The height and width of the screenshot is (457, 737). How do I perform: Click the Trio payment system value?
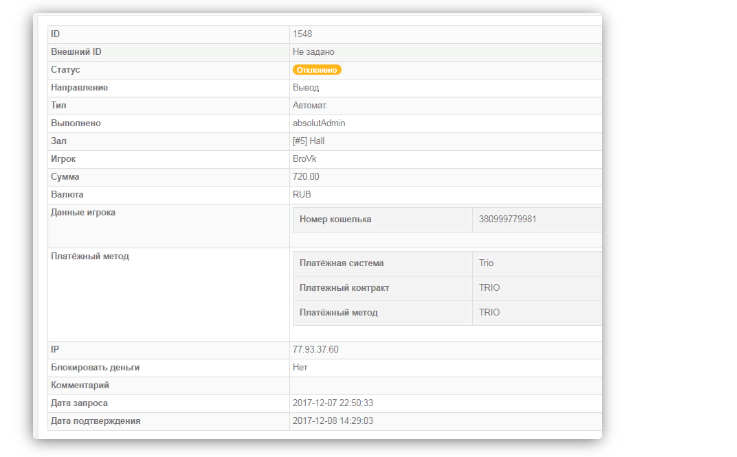tap(487, 263)
